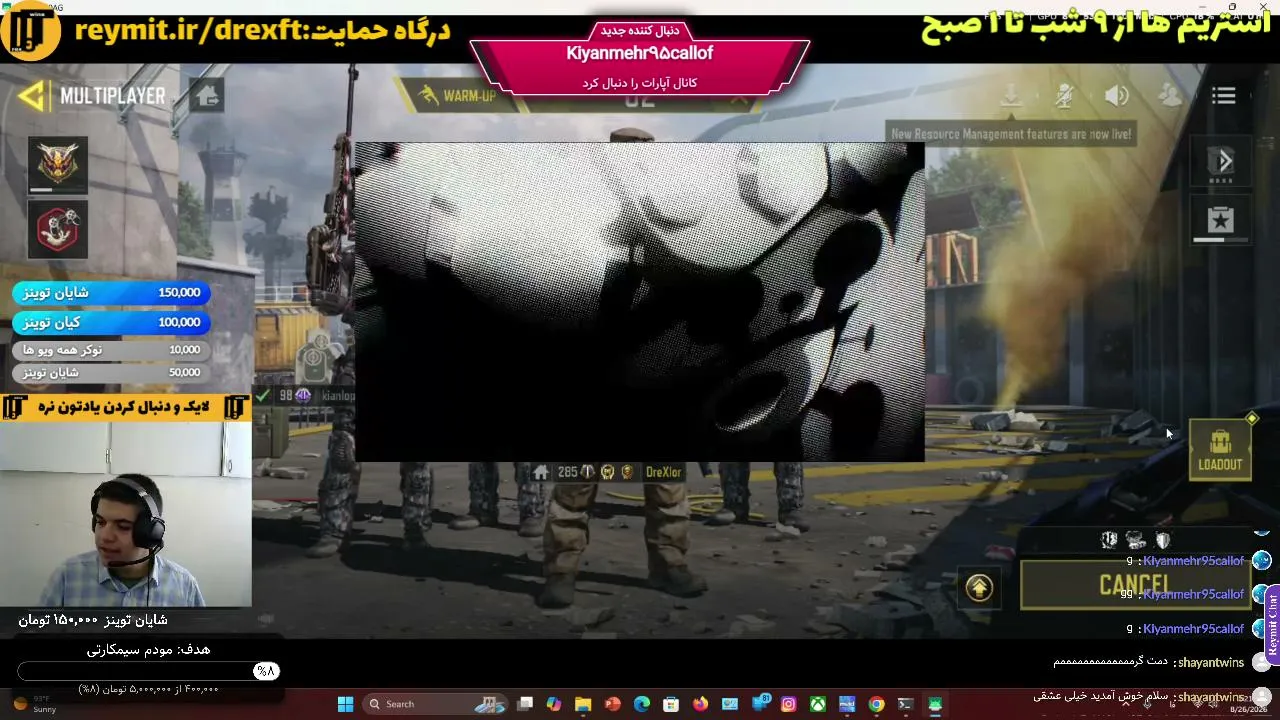Viewport: 1280px width, 720px height.
Task: Open the Windows Start button
Action: tap(345, 704)
